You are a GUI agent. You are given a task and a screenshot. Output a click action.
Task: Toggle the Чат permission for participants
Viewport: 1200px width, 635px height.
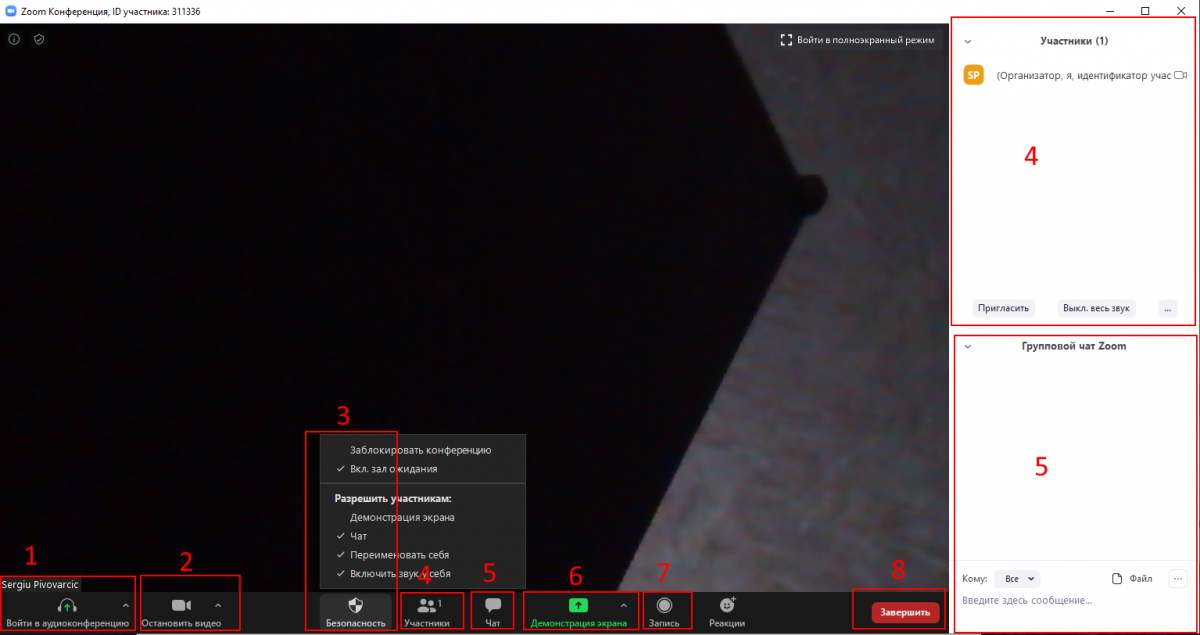[358, 536]
